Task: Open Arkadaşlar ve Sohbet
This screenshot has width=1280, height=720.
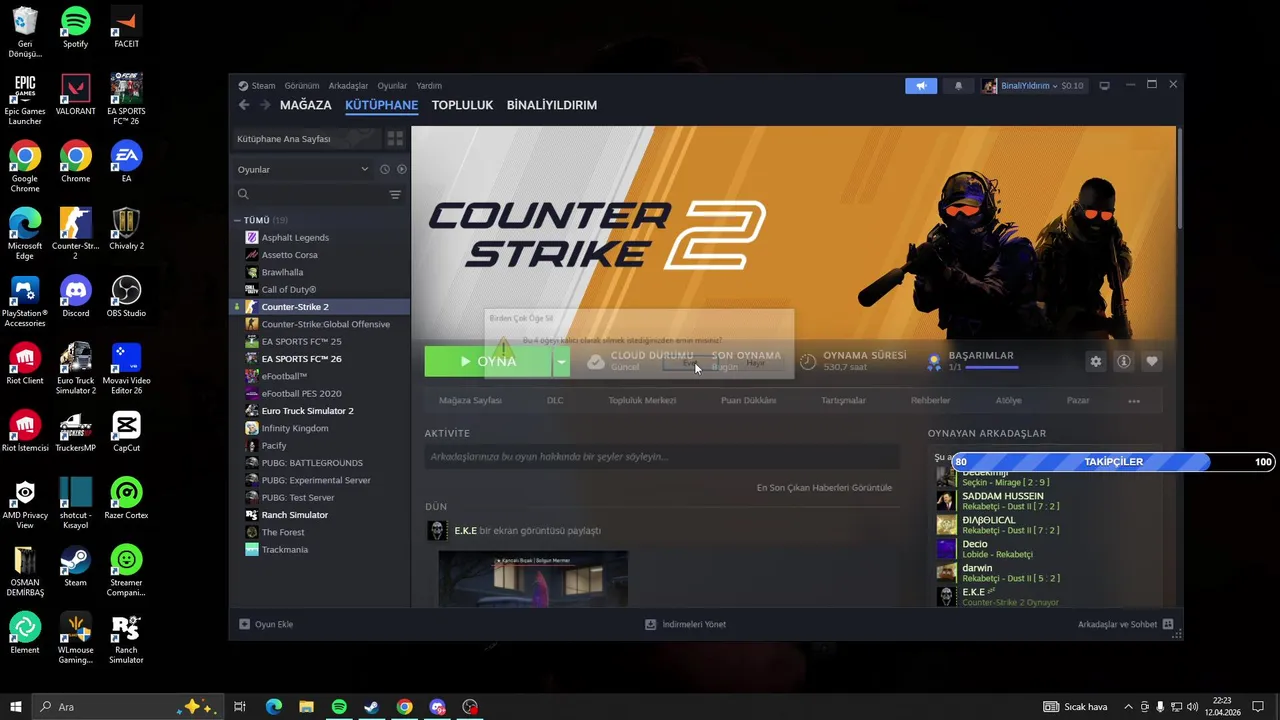Action: pos(1125,624)
